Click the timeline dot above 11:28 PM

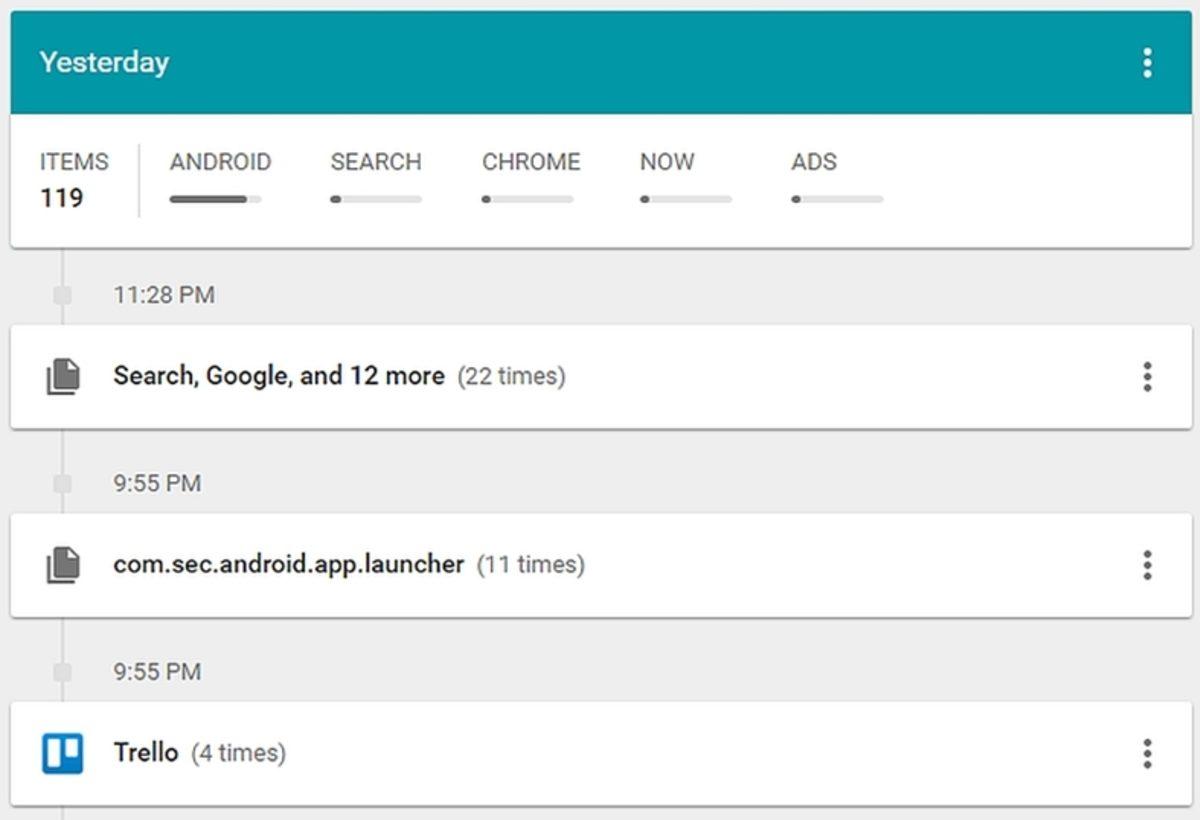pos(63,294)
